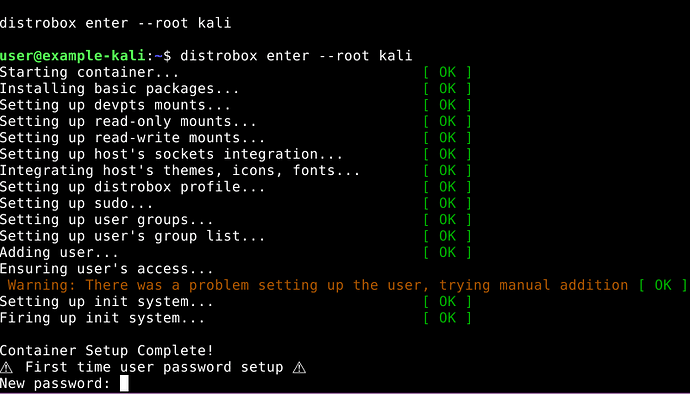Viewport: 690px width, 394px height.
Task: Click the orange Warning message line
Action: coord(318,285)
